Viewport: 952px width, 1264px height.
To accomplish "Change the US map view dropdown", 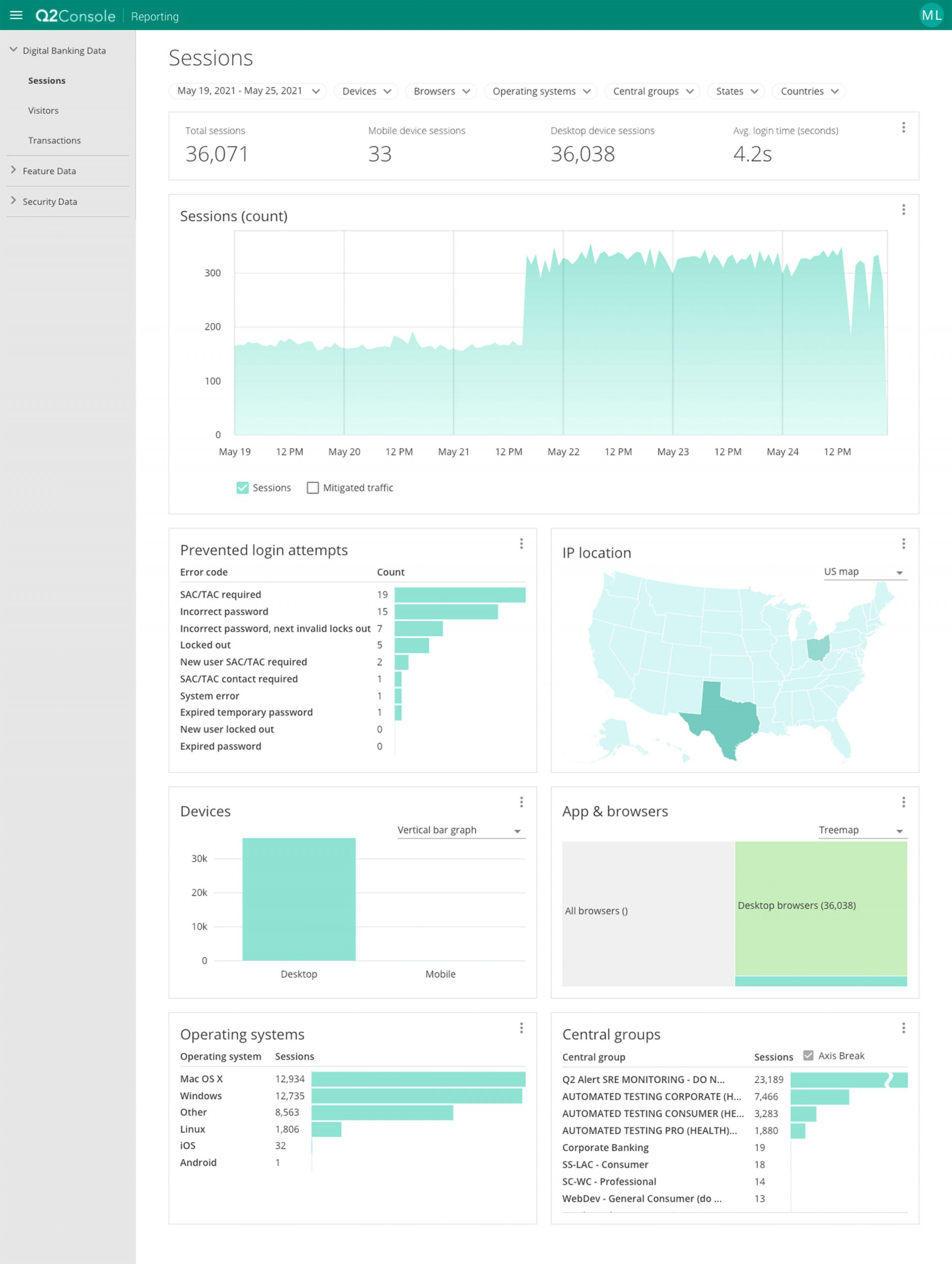I will 864,571.
